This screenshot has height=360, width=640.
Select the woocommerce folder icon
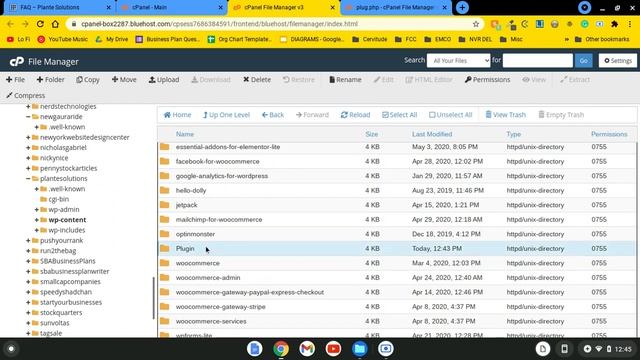click(164, 263)
